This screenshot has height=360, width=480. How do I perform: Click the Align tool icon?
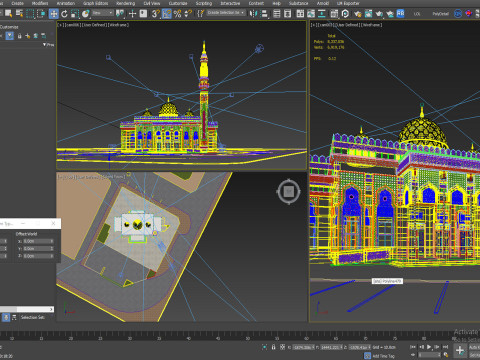coord(264,14)
